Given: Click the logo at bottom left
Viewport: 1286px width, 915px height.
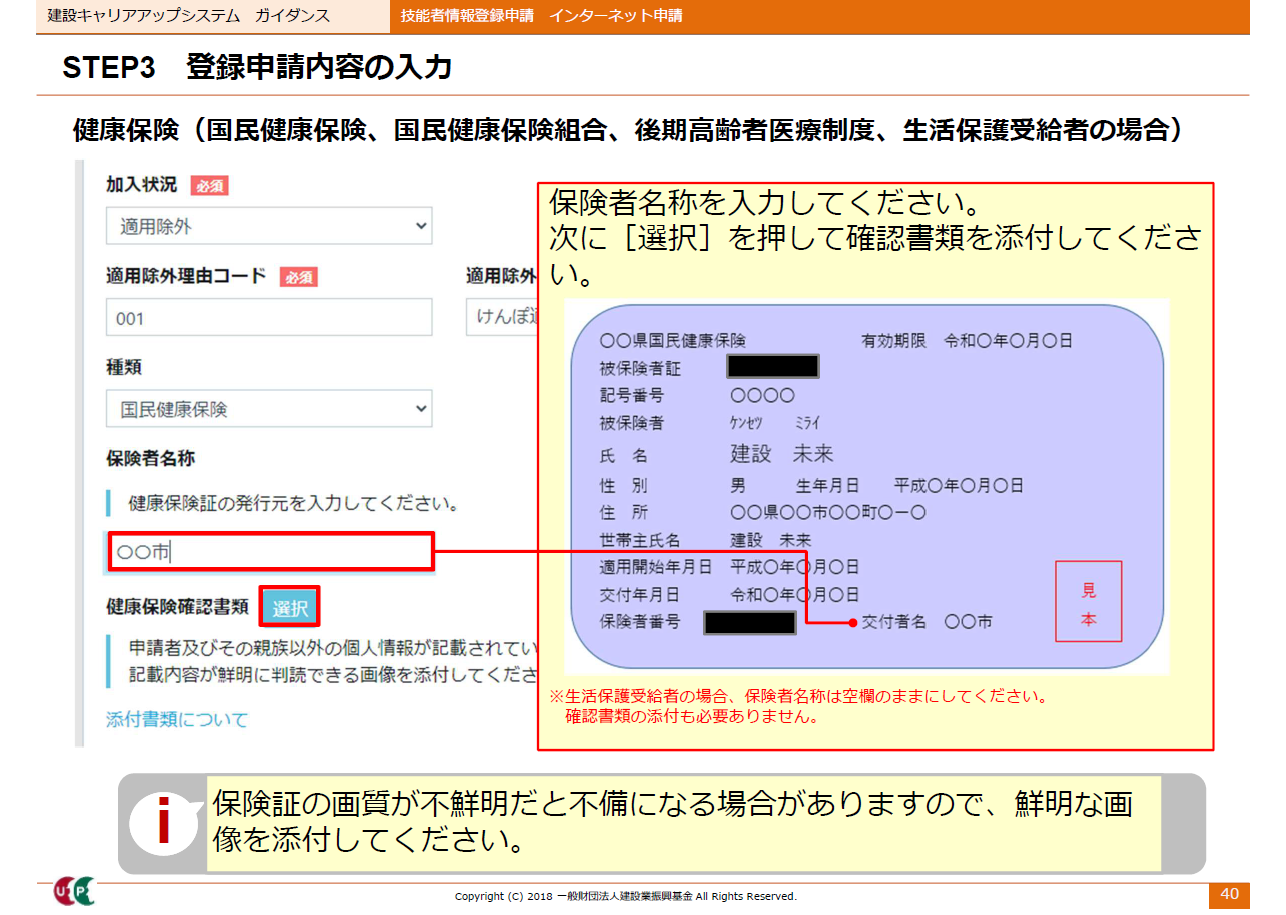Looking at the screenshot, I should (x=74, y=892).
